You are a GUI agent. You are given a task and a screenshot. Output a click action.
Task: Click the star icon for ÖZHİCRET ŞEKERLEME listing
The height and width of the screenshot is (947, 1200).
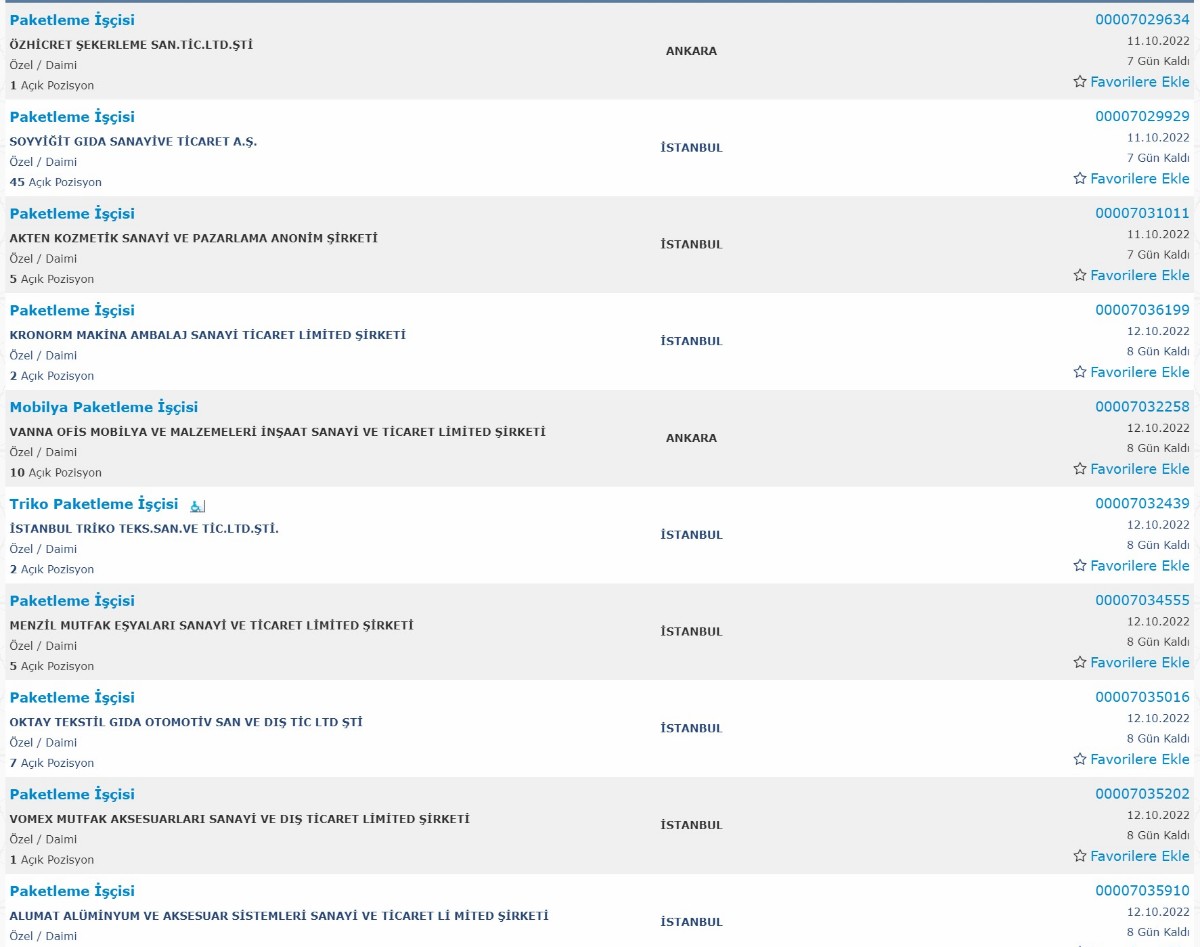coord(1079,82)
